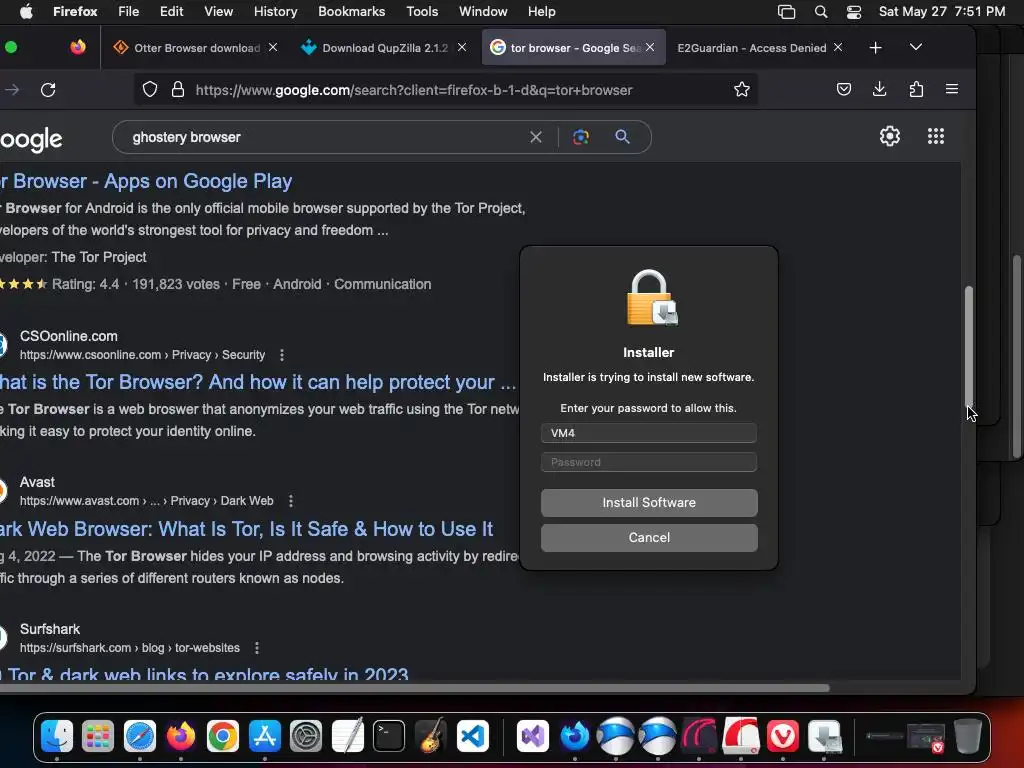Launch Vivaldi from the dock
Image resolution: width=1024 pixels, height=768 pixels.
click(x=782, y=737)
